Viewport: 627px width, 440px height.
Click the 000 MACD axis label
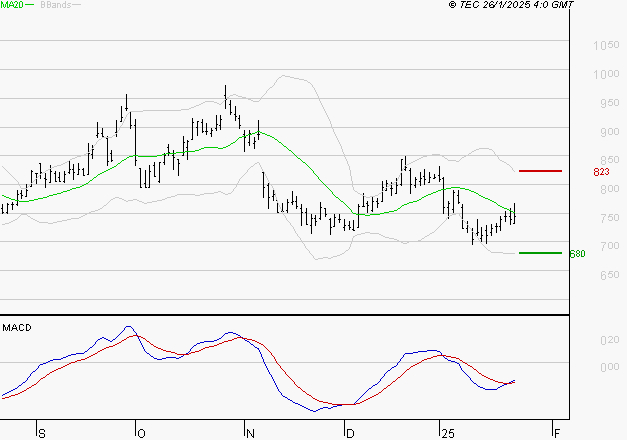coord(609,367)
